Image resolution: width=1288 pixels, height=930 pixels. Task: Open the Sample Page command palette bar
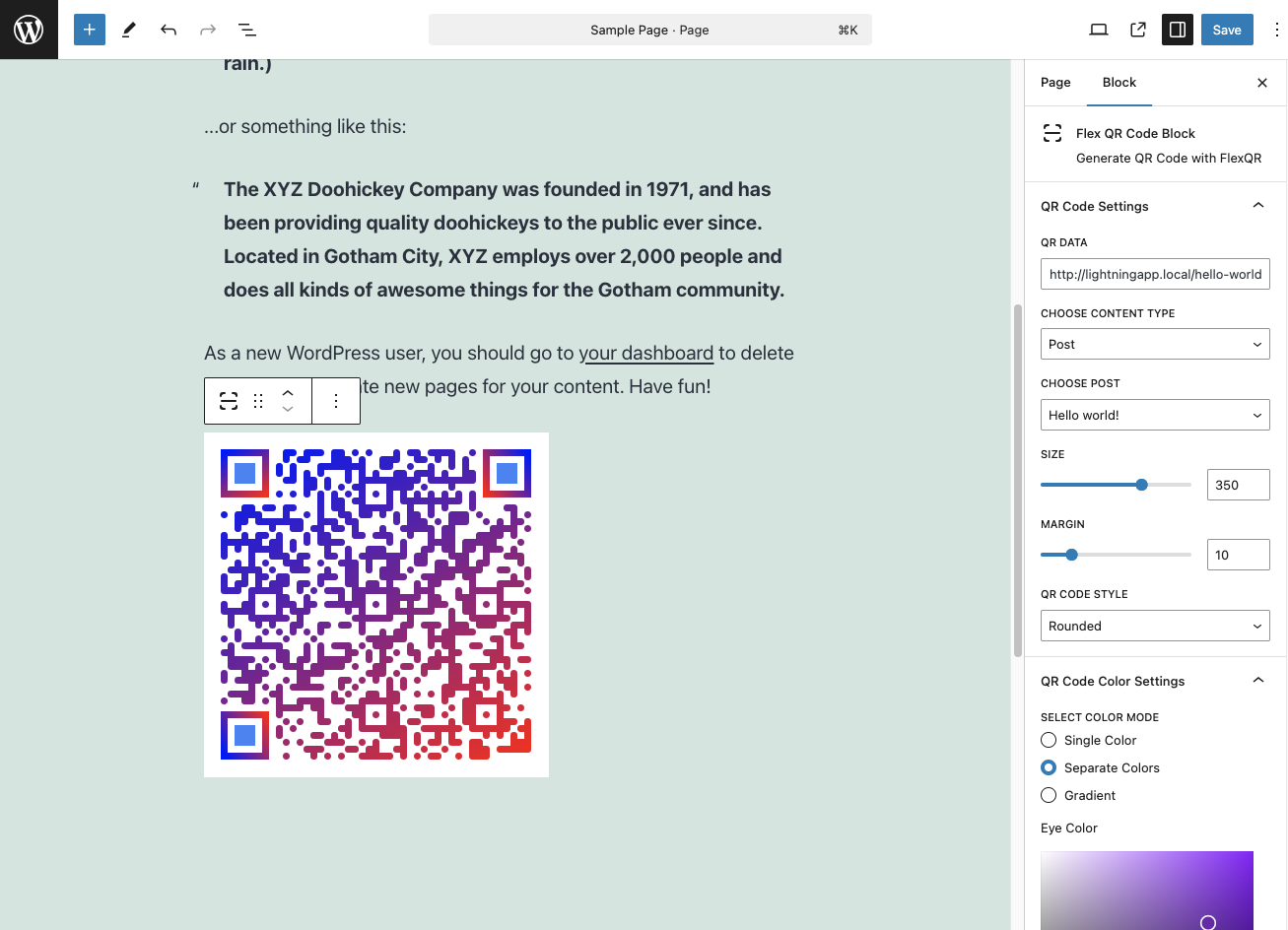point(650,30)
